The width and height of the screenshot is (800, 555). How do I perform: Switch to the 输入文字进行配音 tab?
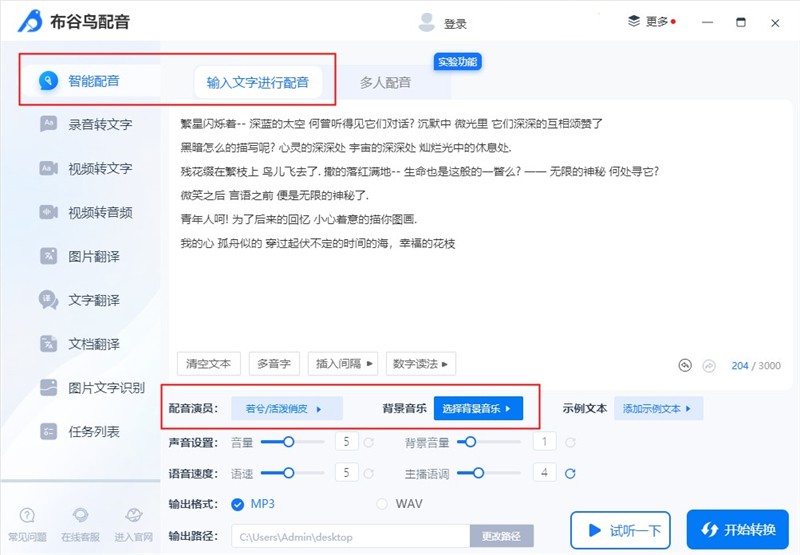click(258, 82)
